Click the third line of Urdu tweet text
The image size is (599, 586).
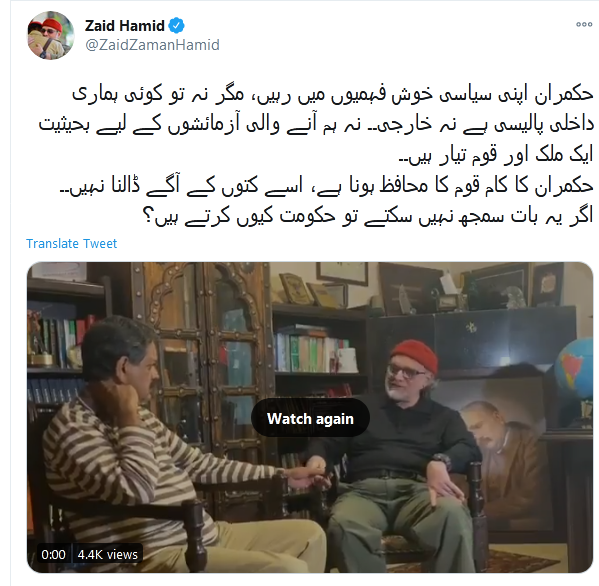coord(496,155)
